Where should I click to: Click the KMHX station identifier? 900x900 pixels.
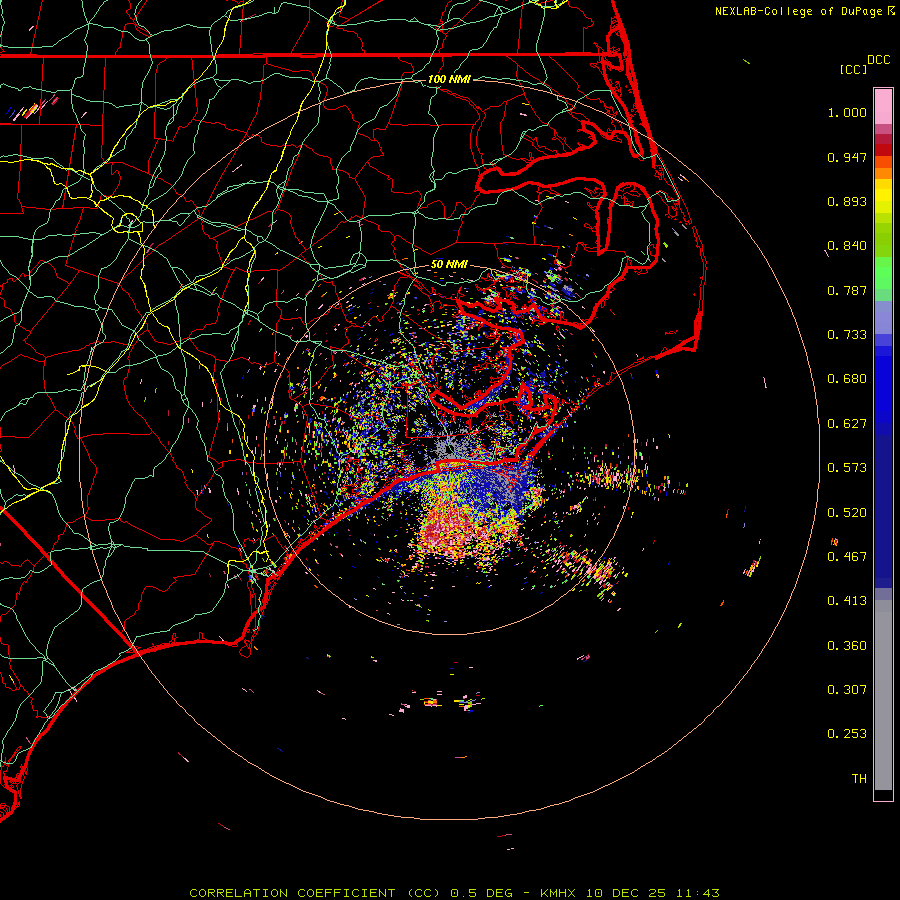pos(558,893)
